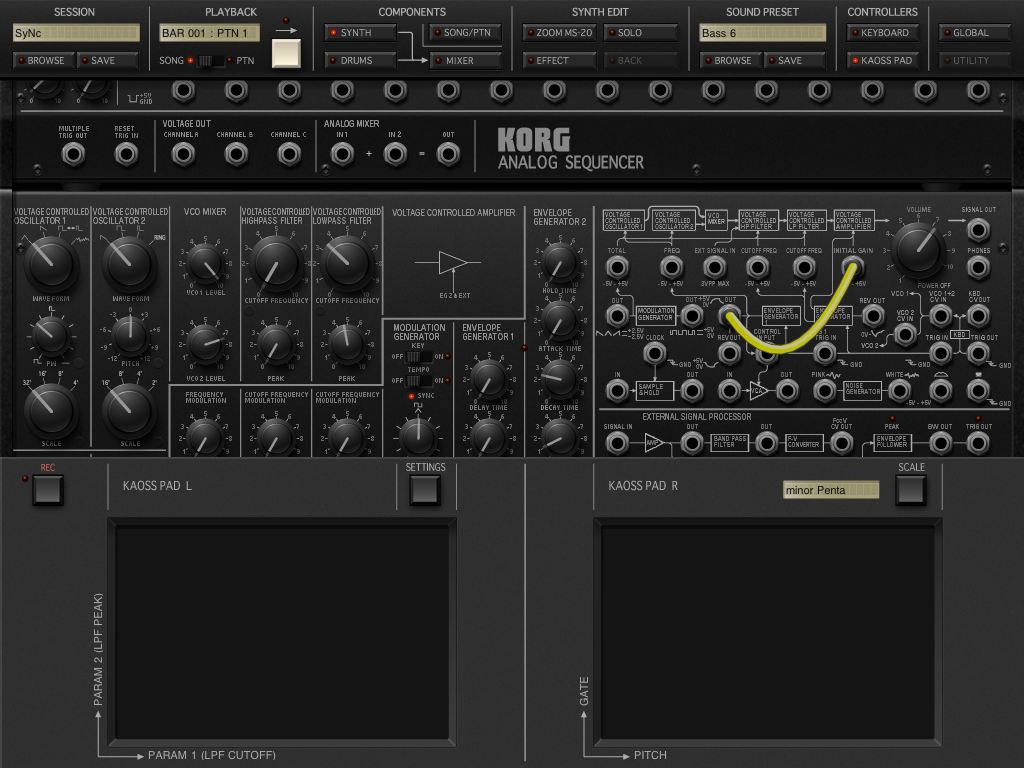Switch to the KEYBOARD controller

click(x=882, y=33)
